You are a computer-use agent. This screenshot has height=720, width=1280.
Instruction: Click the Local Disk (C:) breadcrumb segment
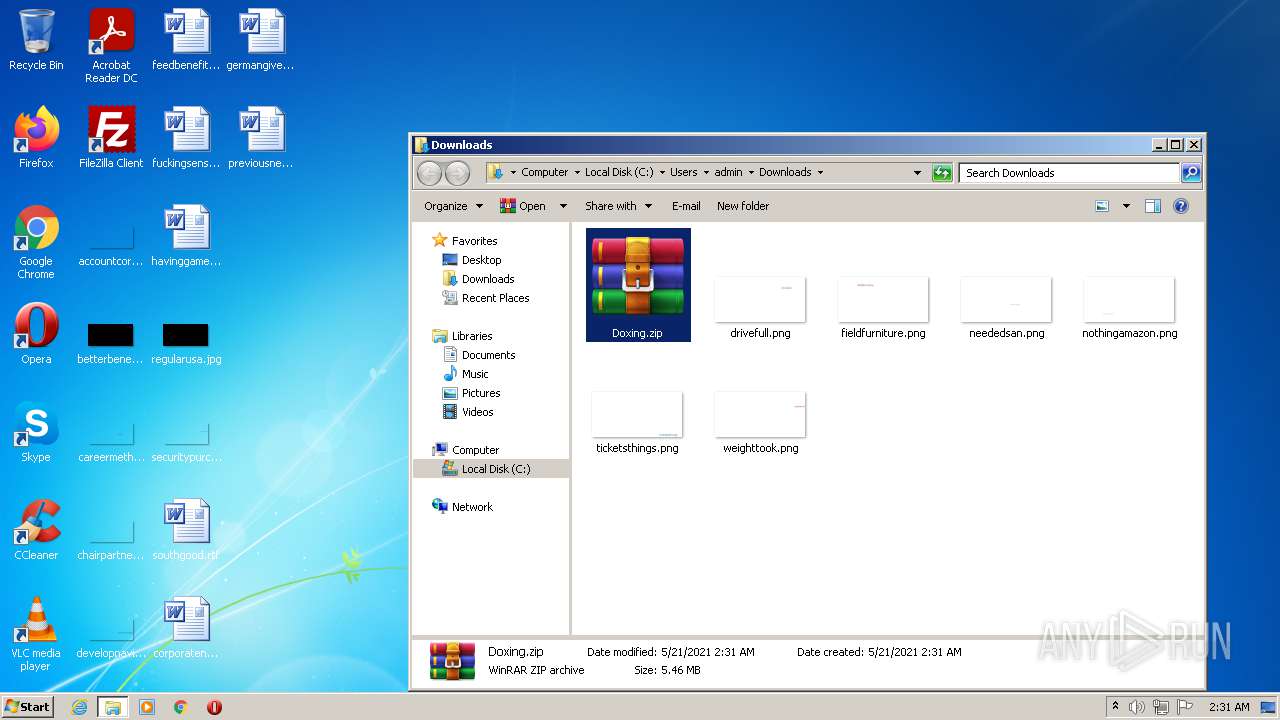coord(619,172)
